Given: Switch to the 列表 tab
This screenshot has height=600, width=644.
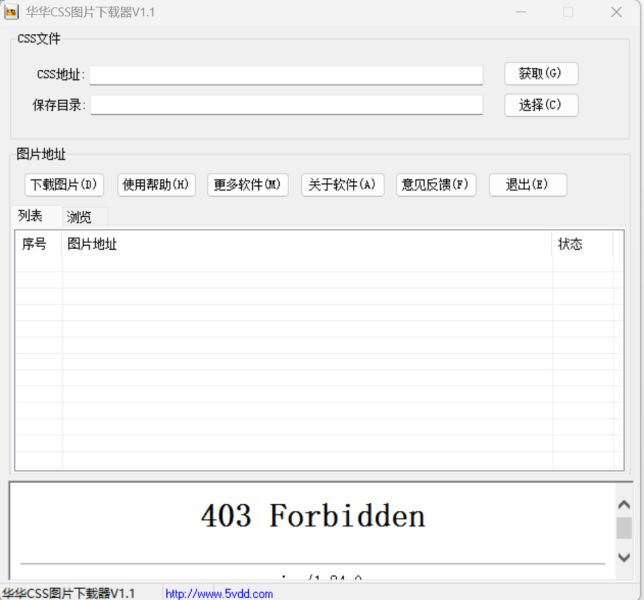Looking at the screenshot, I should (x=31, y=216).
